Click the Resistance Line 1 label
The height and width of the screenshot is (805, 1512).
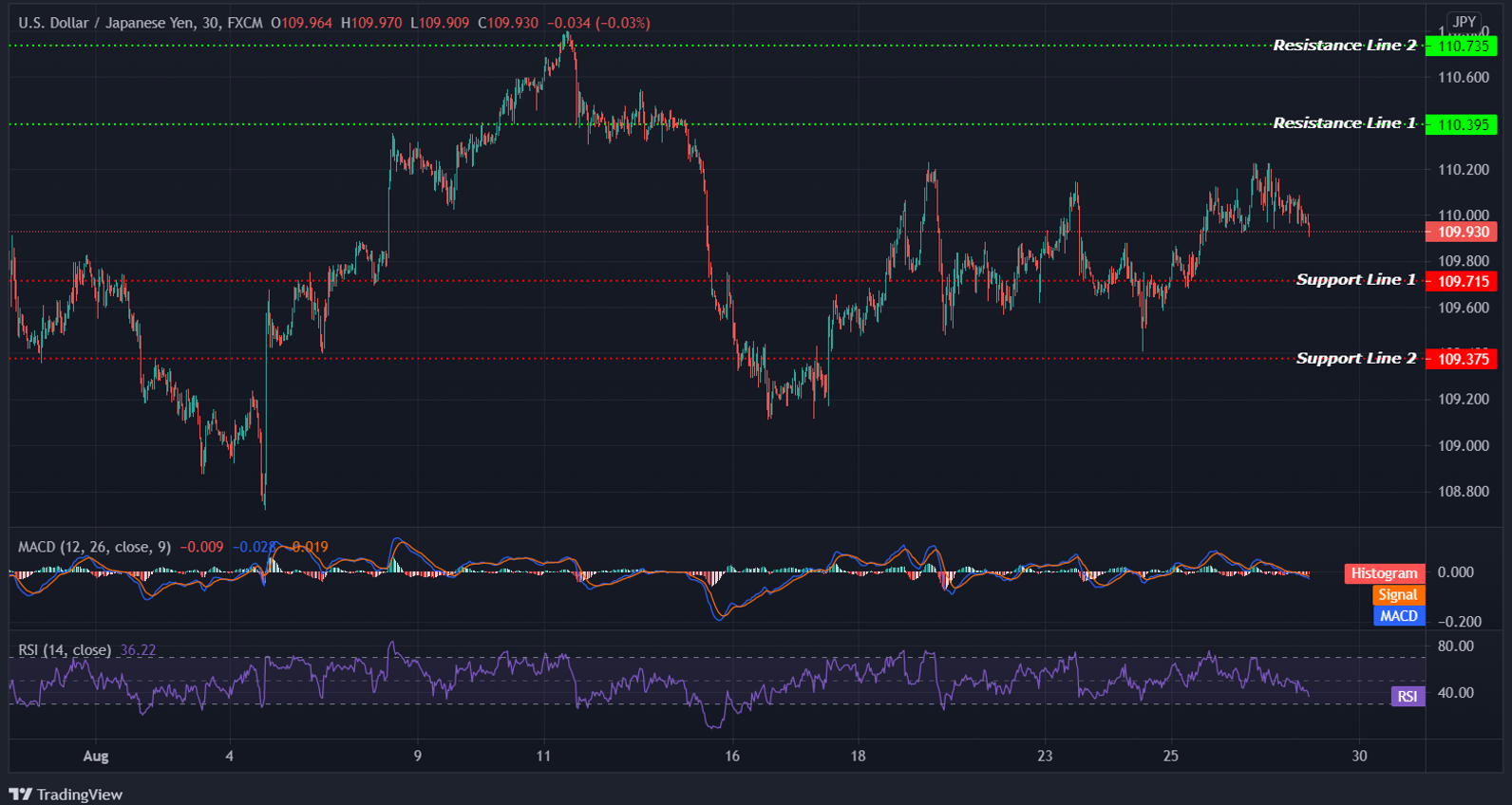coord(1344,123)
